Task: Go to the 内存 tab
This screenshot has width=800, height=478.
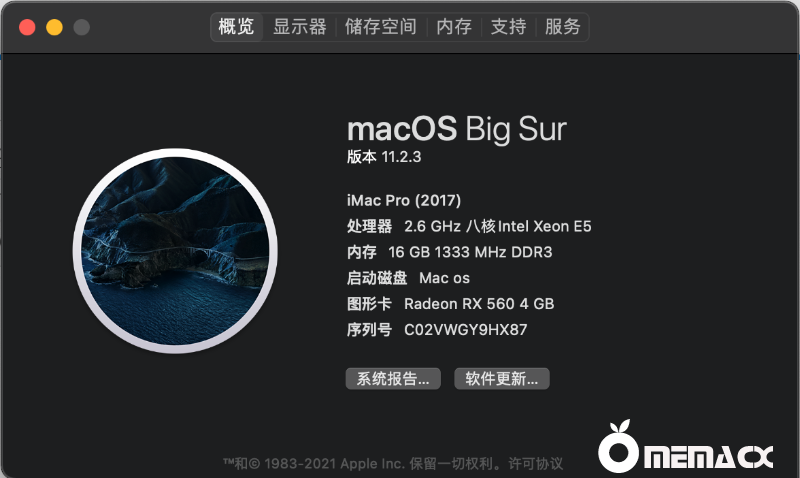Action: click(454, 27)
